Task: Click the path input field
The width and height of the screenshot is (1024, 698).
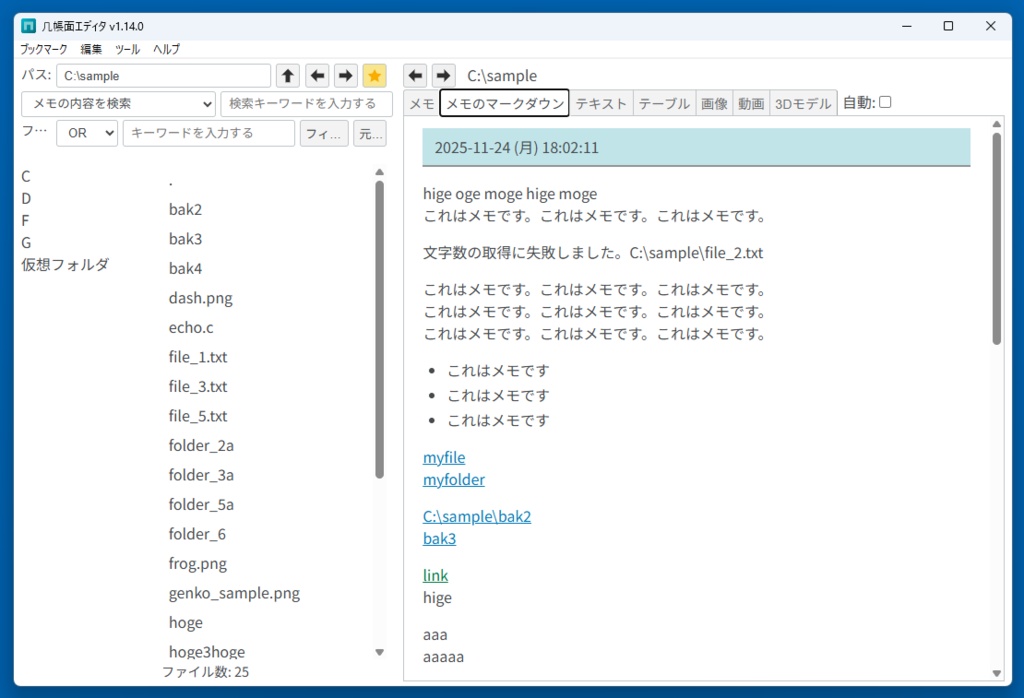Action: pyautogui.click(x=163, y=76)
